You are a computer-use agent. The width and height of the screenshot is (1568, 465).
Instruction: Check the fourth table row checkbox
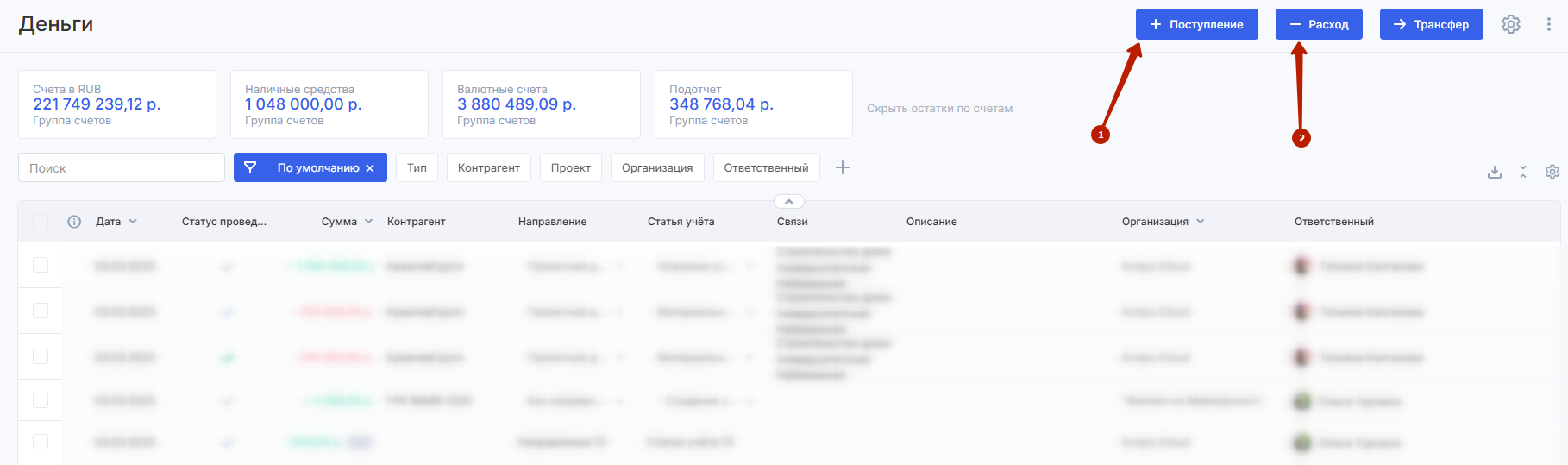pyautogui.click(x=41, y=400)
